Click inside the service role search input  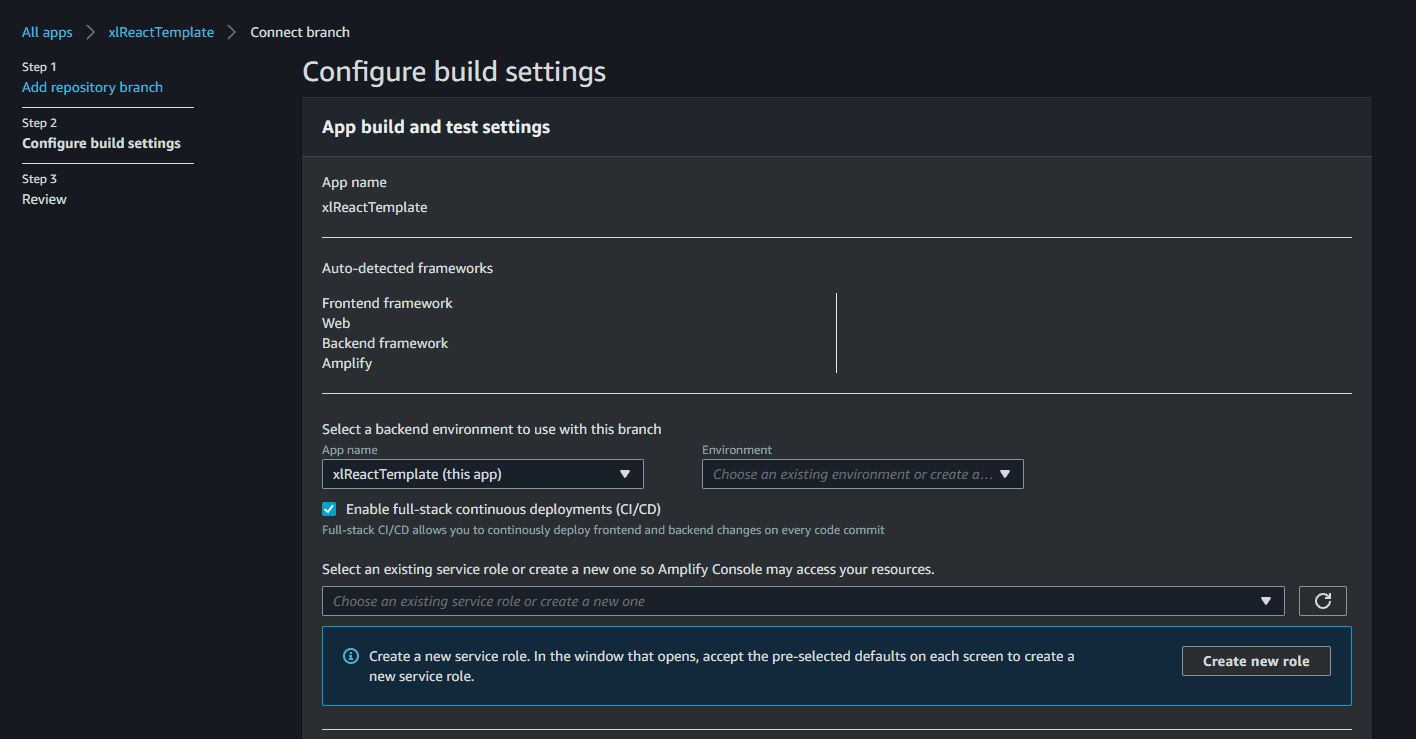point(700,600)
